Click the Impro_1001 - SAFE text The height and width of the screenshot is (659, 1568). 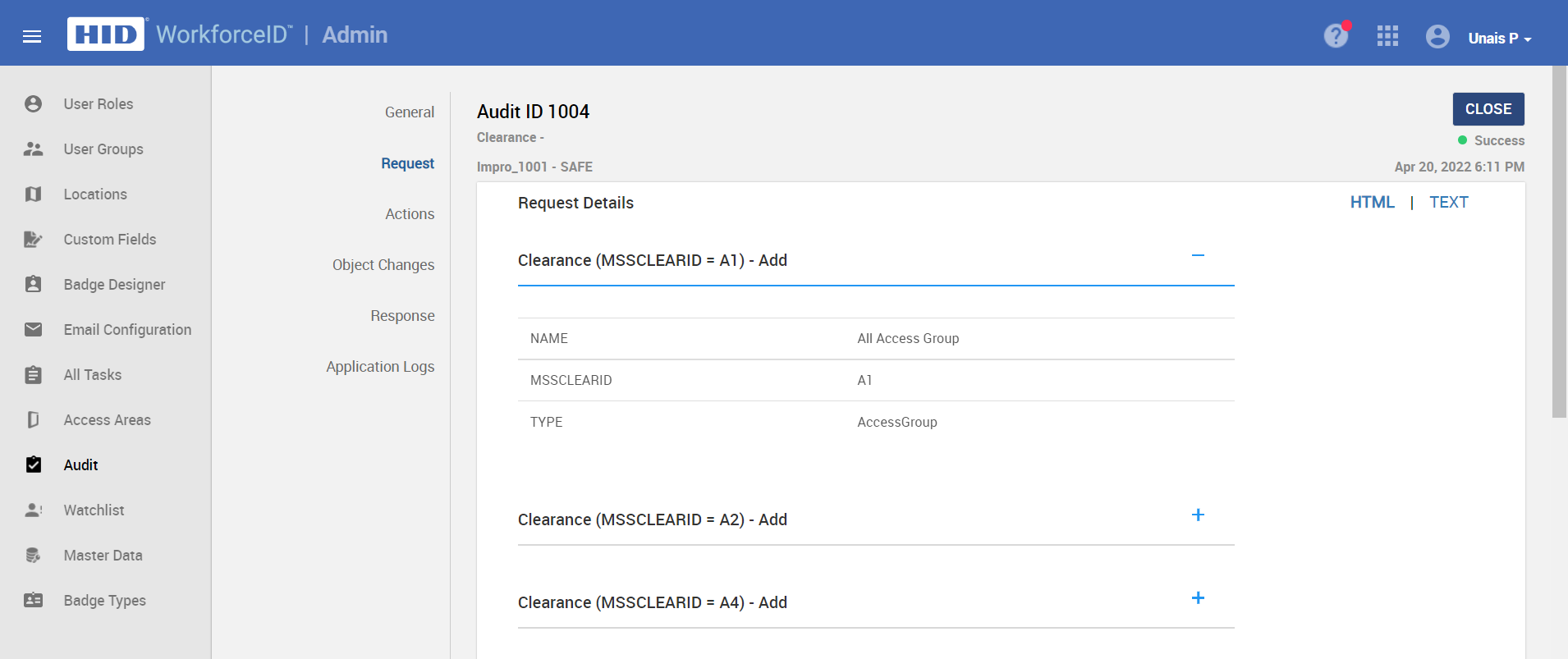click(534, 167)
